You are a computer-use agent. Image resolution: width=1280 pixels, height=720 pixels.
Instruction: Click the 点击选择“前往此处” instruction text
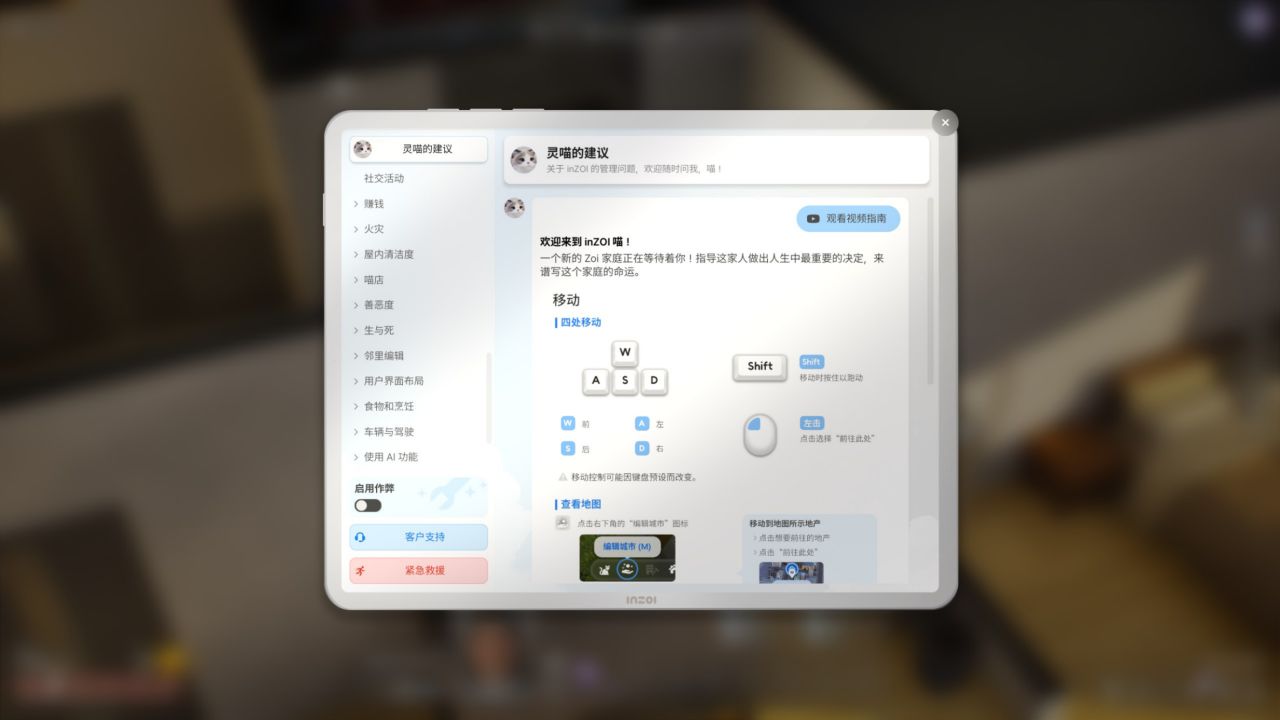pyautogui.click(x=838, y=439)
